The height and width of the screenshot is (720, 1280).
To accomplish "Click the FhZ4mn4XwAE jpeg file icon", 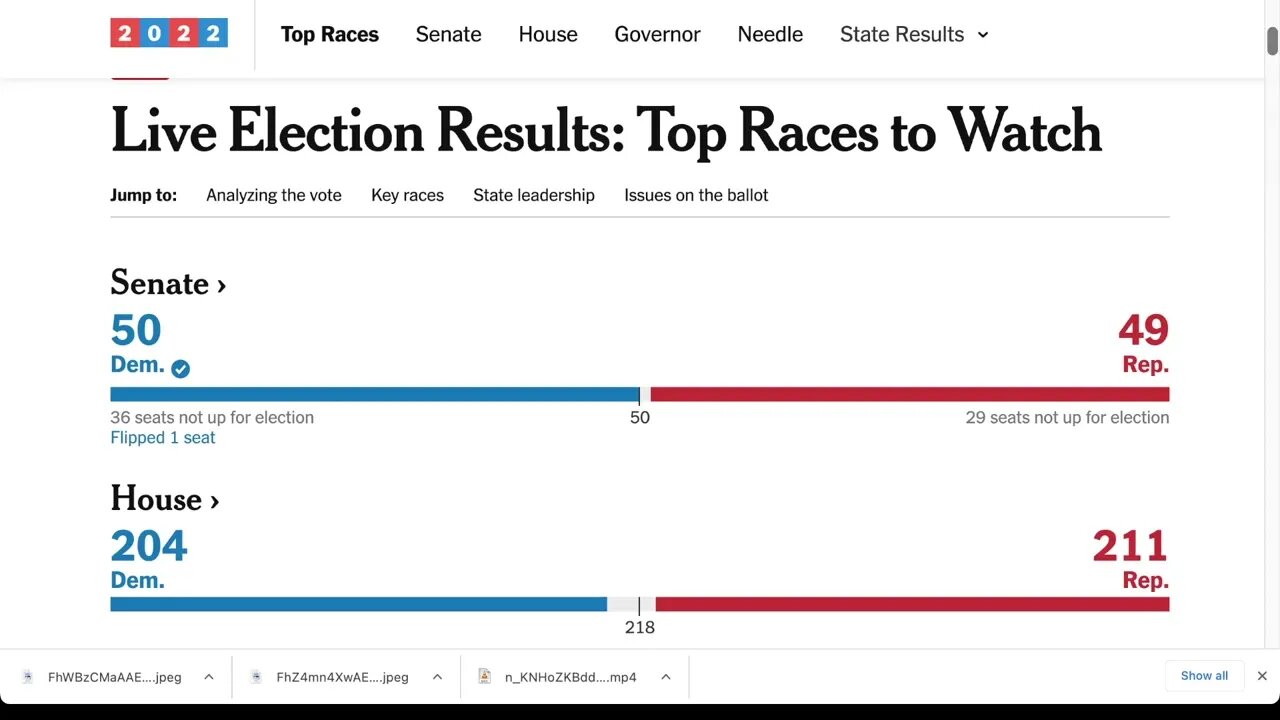I will click(x=256, y=677).
